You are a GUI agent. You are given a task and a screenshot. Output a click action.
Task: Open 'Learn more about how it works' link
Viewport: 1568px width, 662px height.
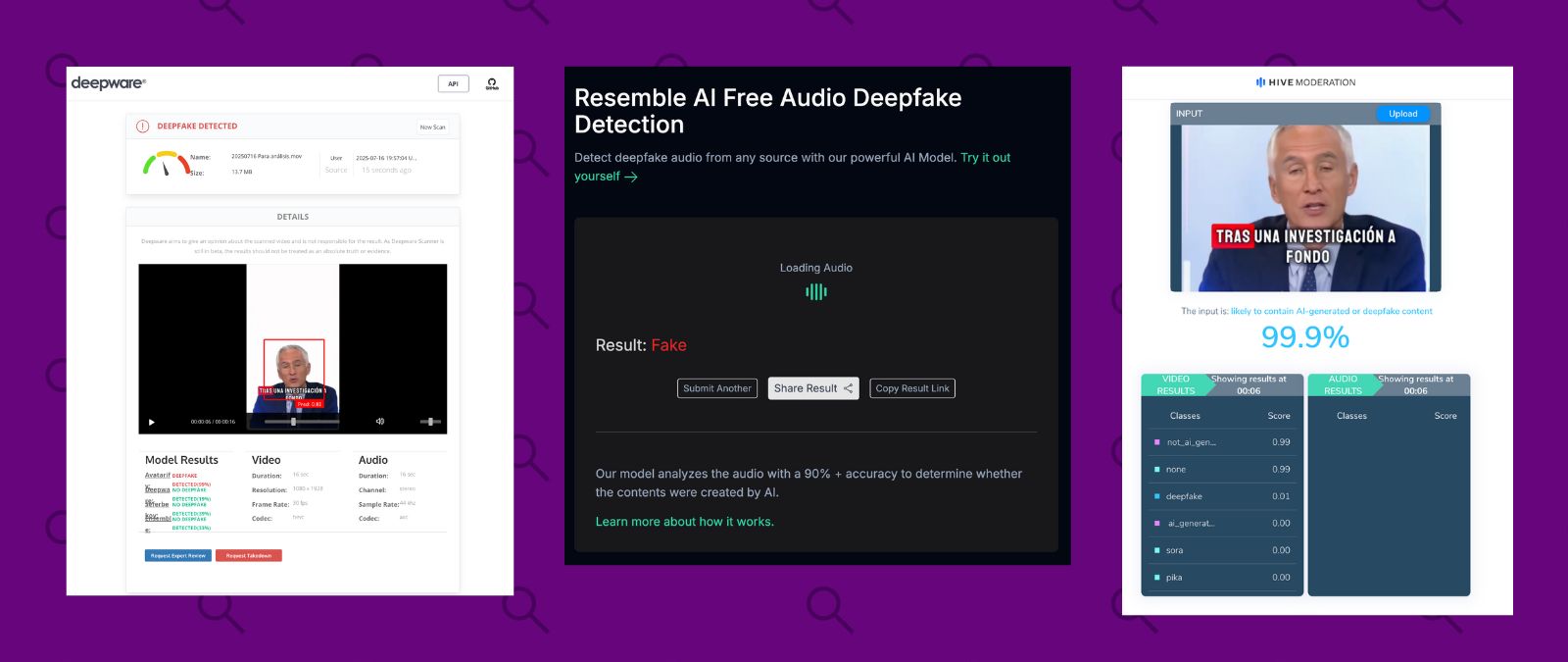(685, 522)
